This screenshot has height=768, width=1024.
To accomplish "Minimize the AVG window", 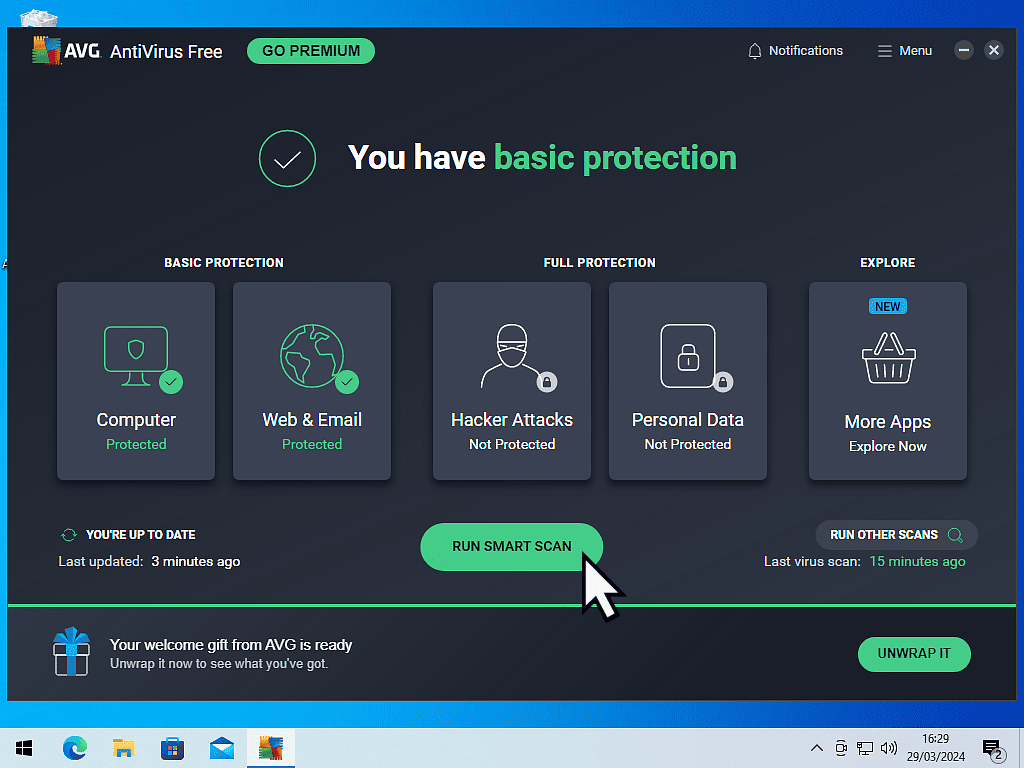I will (963, 50).
